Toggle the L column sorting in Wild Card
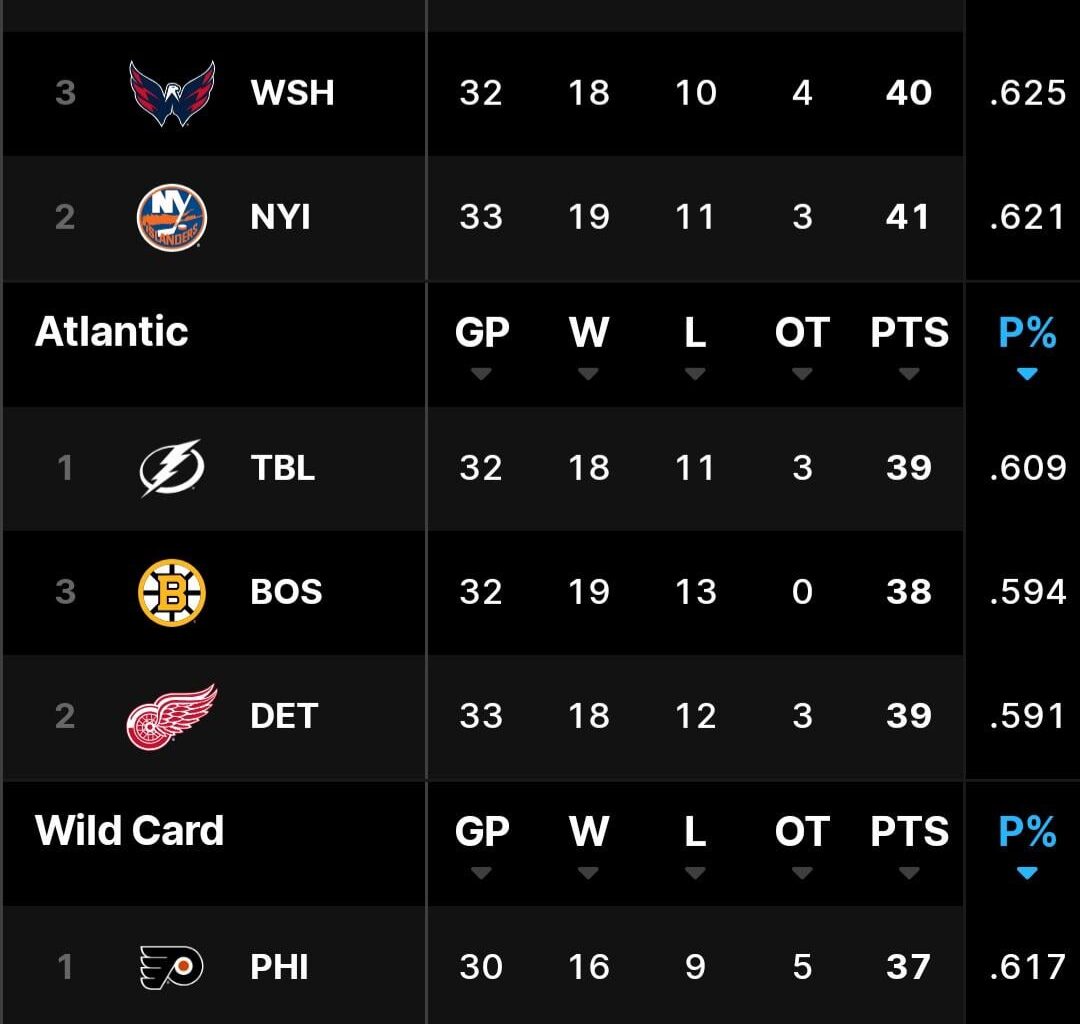Viewport: 1080px width, 1024px height. point(694,875)
